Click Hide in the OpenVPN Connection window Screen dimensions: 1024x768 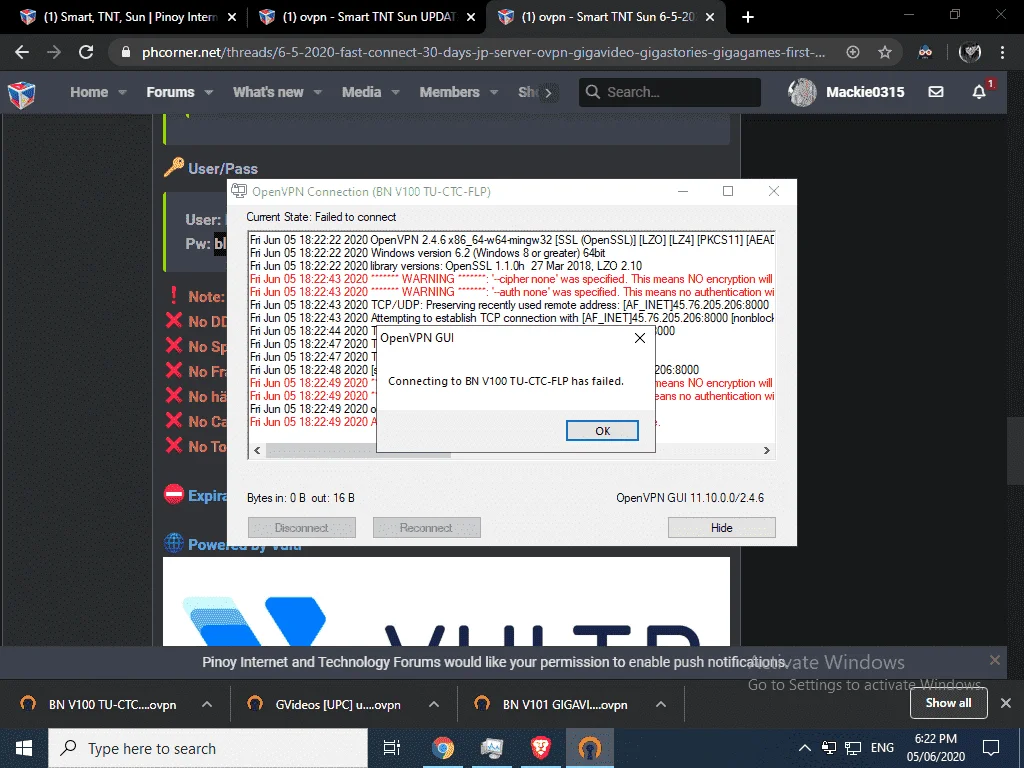click(722, 528)
